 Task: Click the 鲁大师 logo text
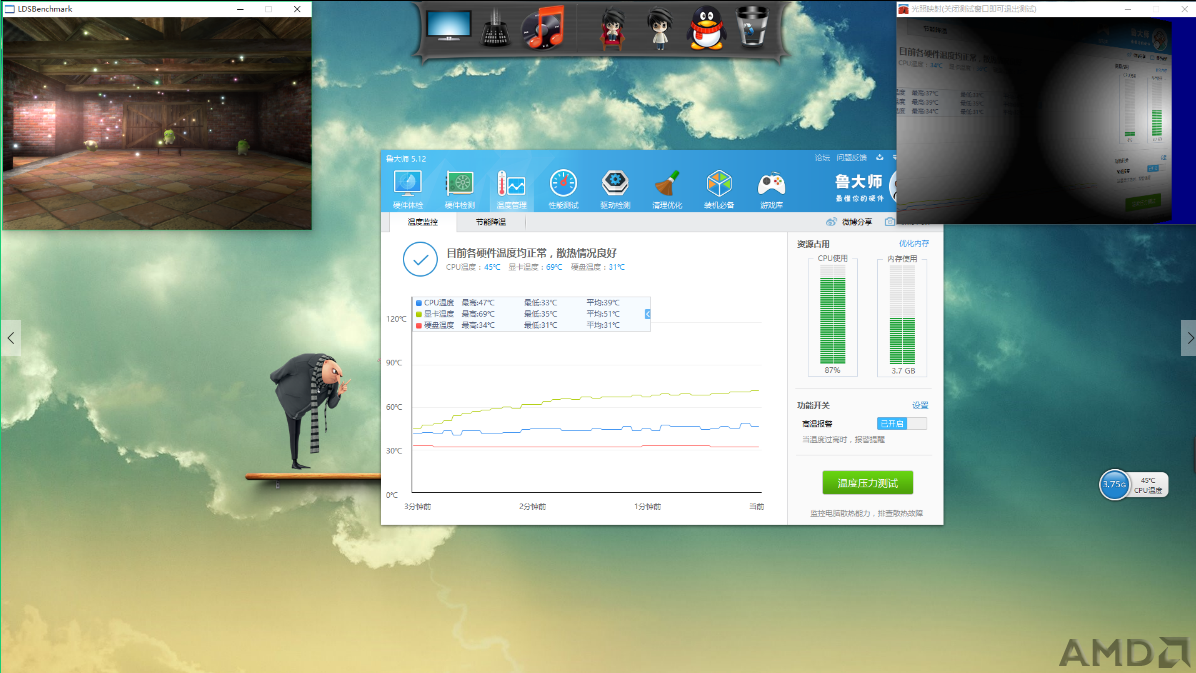[x=859, y=182]
